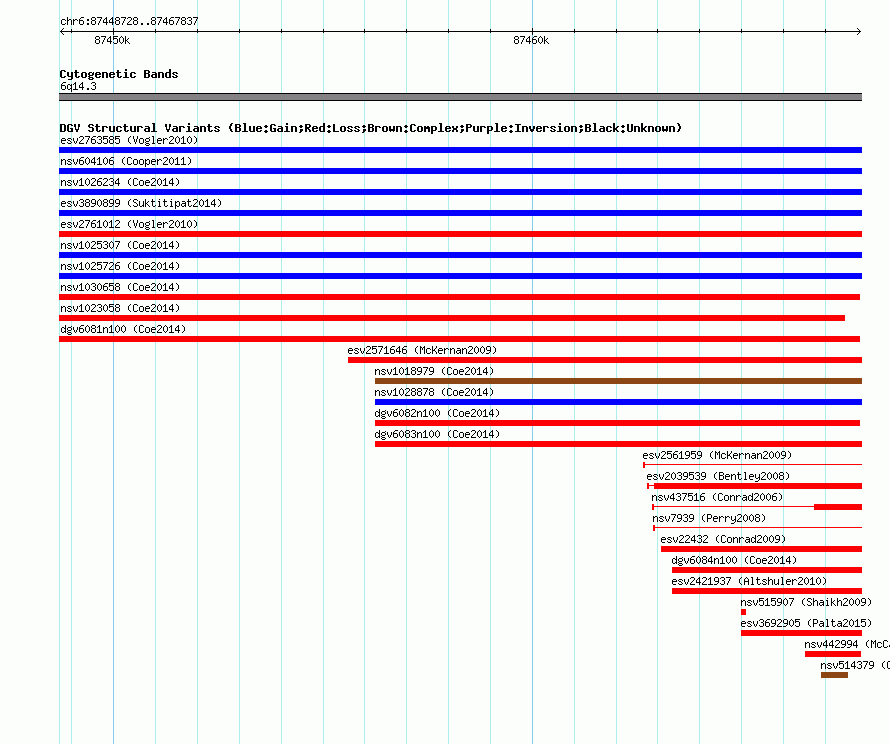890x744 pixels.
Task: Click the red bar under esv2571646
Action: pos(605,360)
